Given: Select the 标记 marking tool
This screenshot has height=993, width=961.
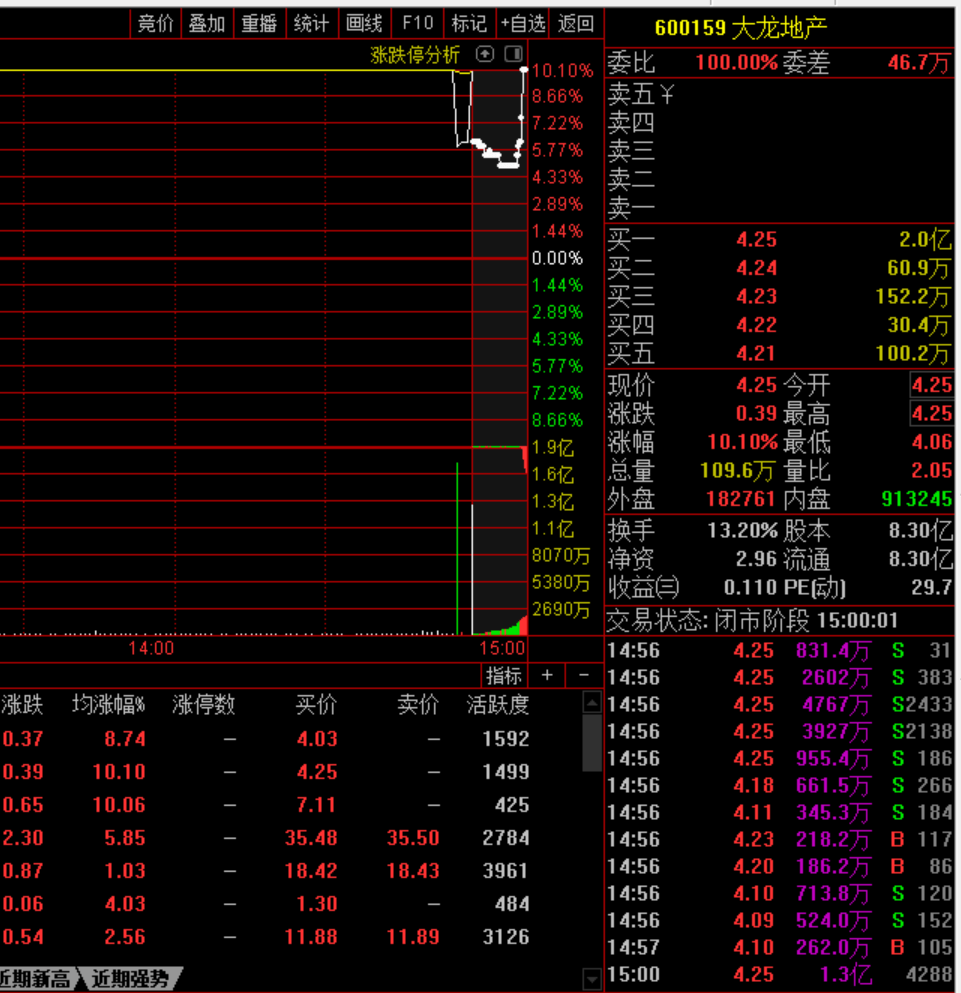Looking at the screenshot, I should click(468, 22).
